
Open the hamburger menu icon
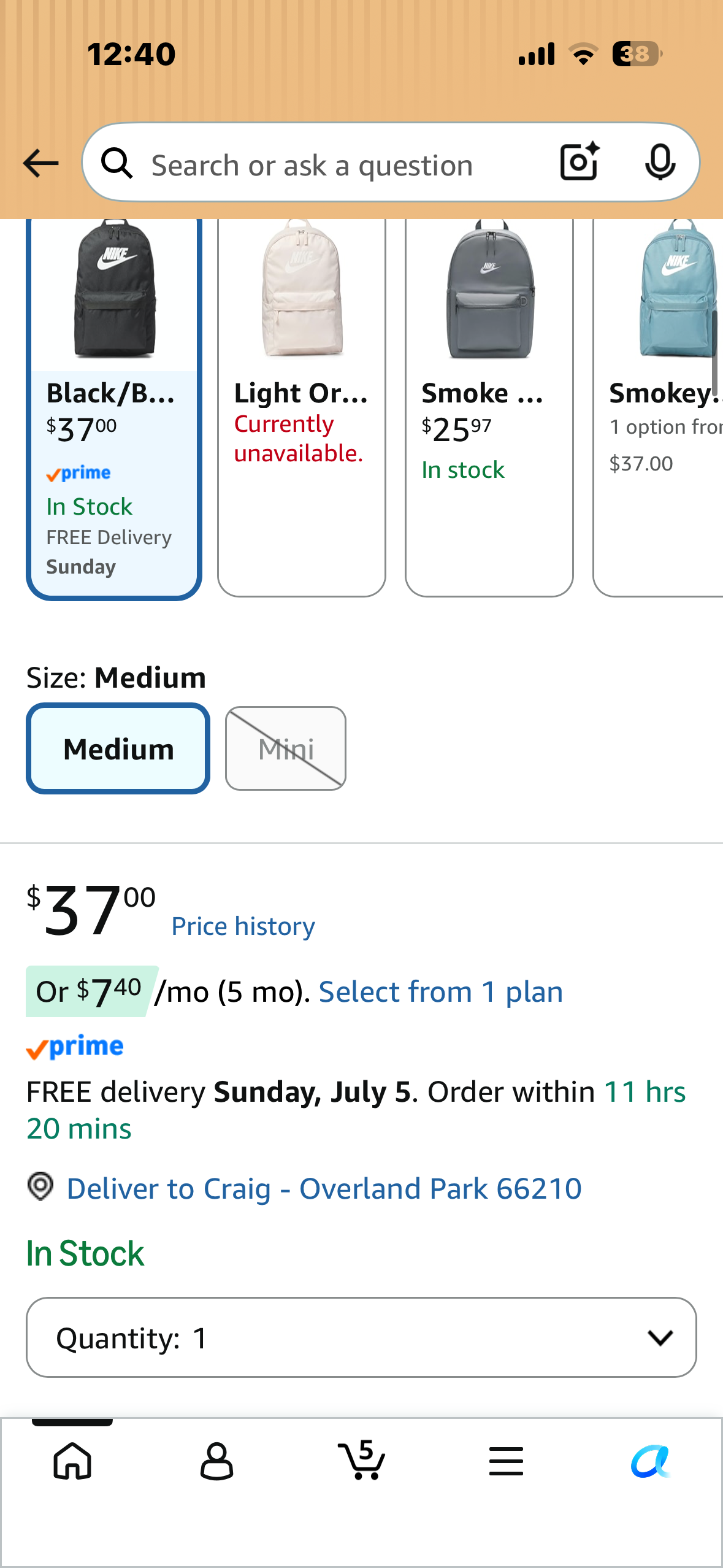point(506,1461)
